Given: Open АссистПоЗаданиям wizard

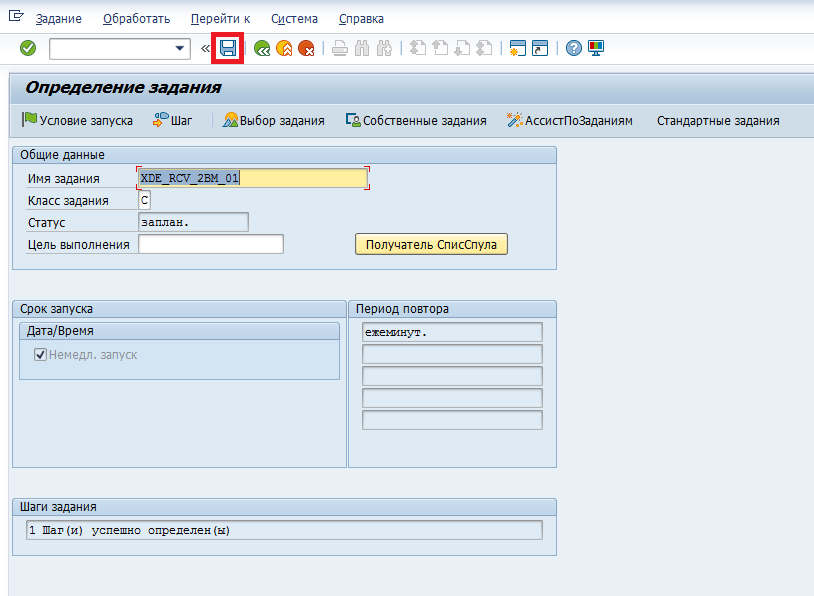Looking at the screenshot, I should point(570,120).
